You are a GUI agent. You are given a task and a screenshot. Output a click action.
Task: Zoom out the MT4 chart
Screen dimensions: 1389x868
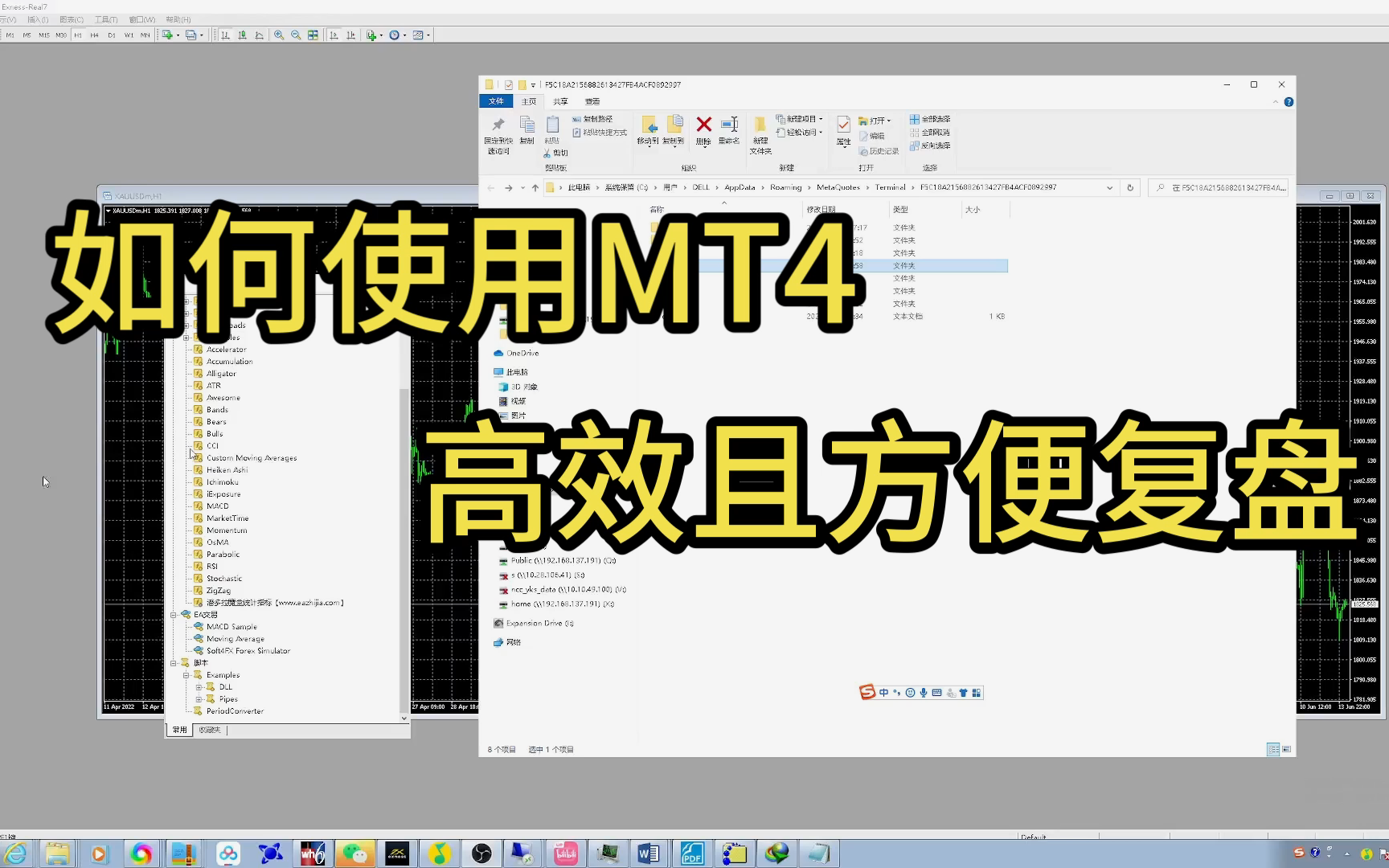pyautogui.click(x=296, y=35)
